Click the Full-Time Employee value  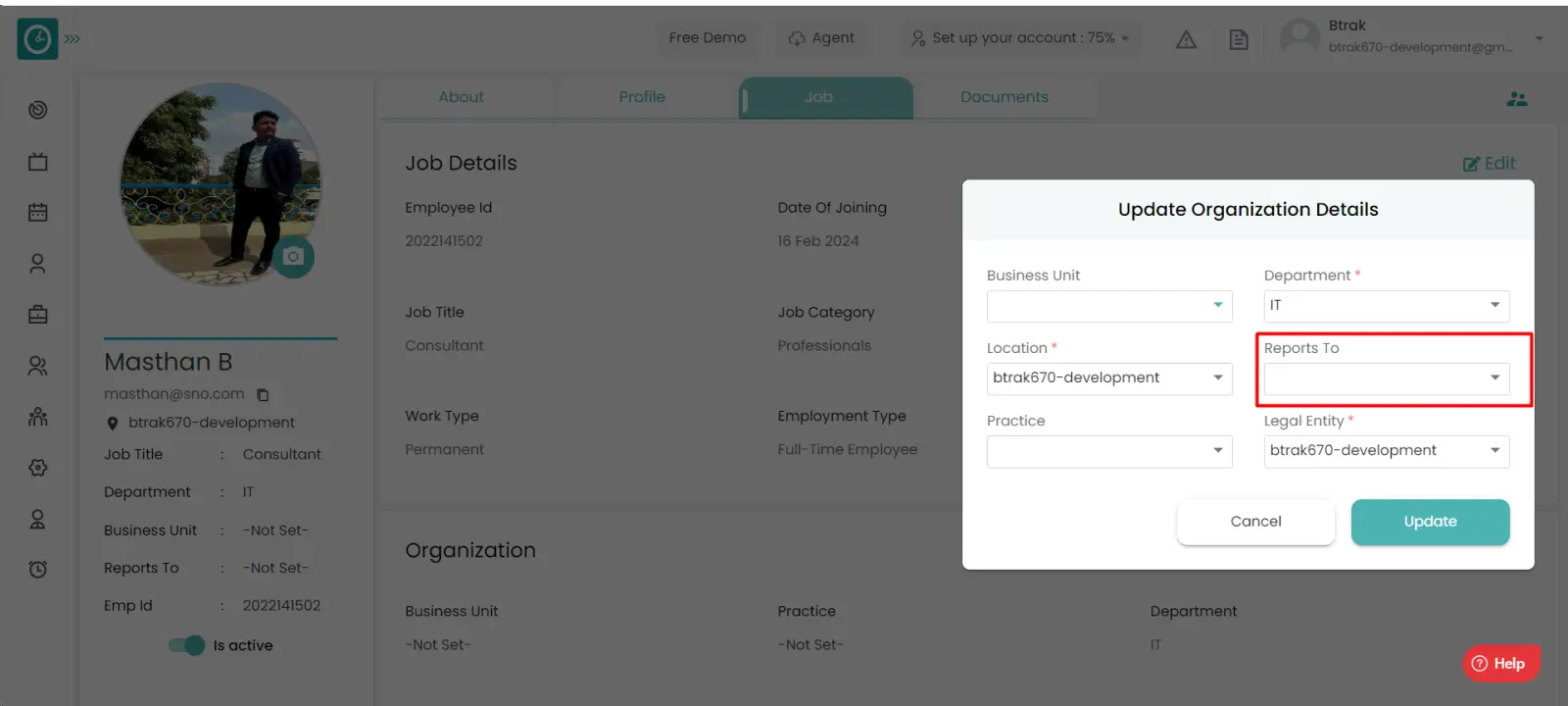coord(848,450)
